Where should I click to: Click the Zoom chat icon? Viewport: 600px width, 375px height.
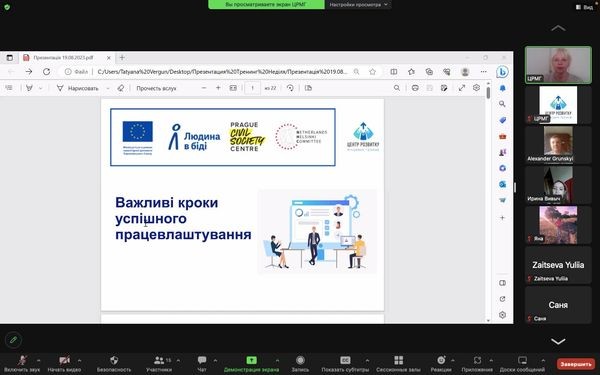coord(202,360)
